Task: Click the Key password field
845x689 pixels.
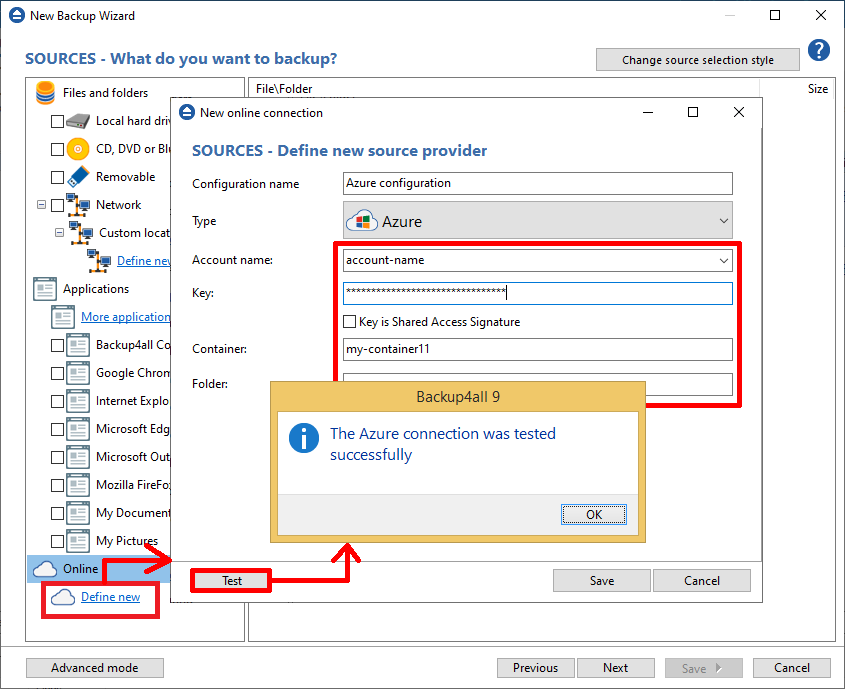Action: tap(538, 293)
